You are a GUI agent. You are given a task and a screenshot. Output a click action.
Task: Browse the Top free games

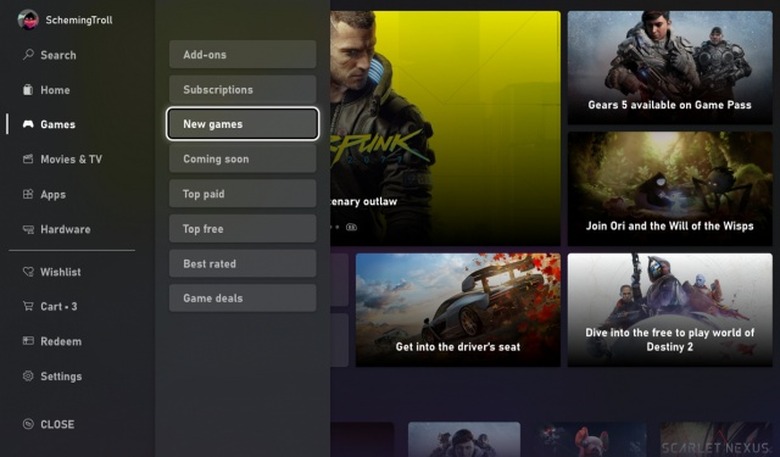[242, 229]
